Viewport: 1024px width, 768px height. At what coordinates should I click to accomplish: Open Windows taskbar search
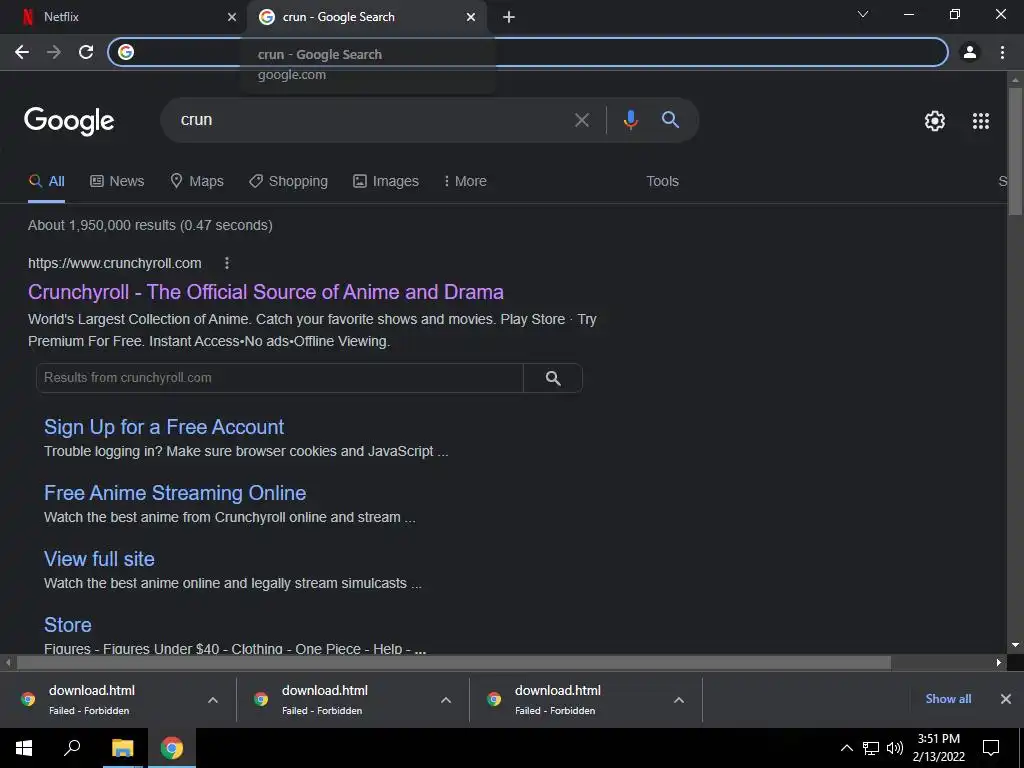coord(72,748)
